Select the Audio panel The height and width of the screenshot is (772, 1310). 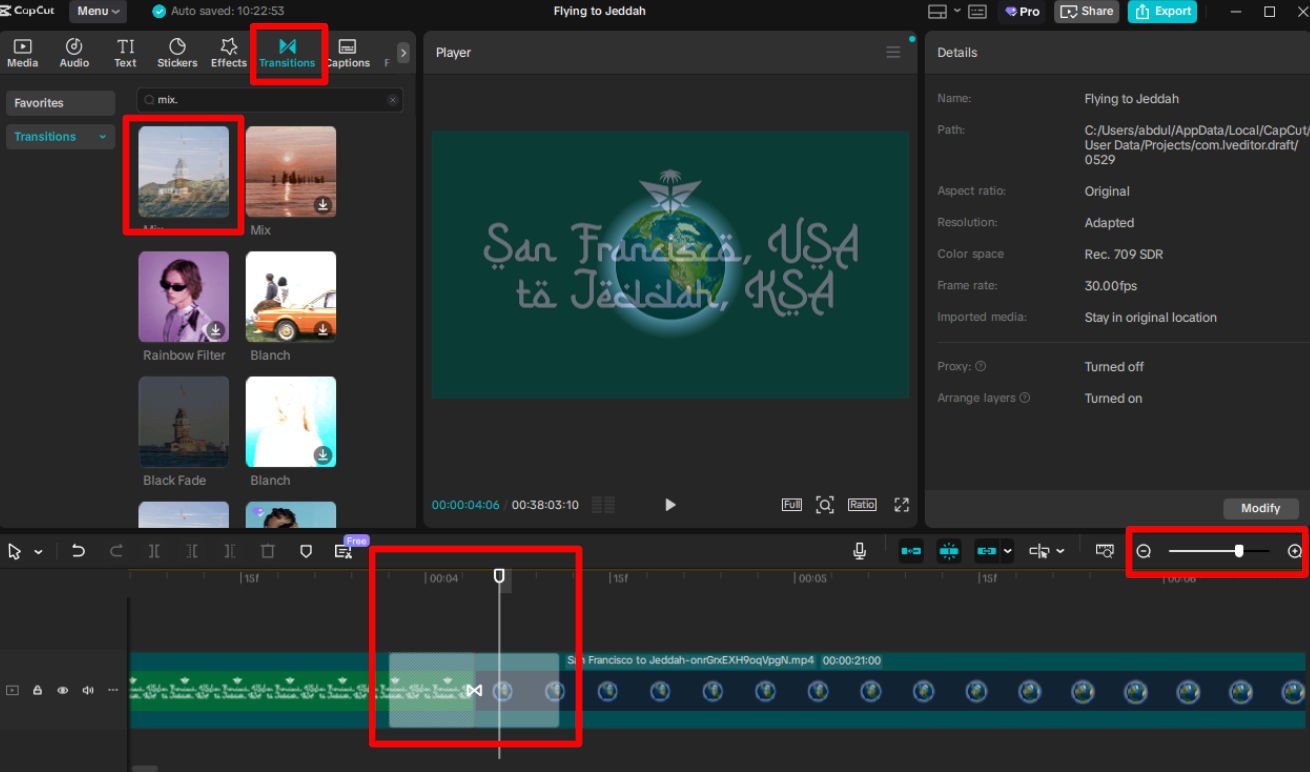[73, 52]
